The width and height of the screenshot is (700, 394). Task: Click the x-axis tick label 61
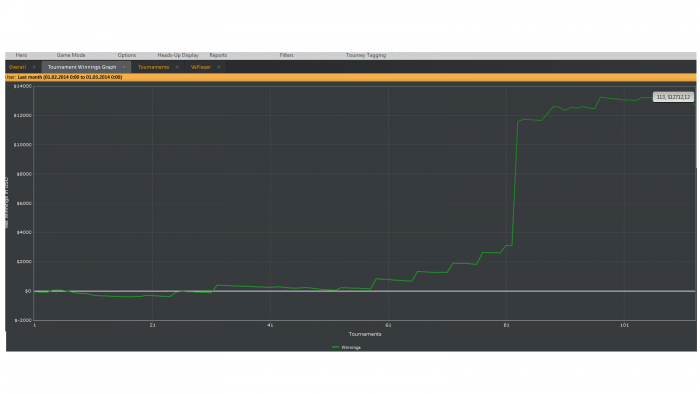(388, 325)
